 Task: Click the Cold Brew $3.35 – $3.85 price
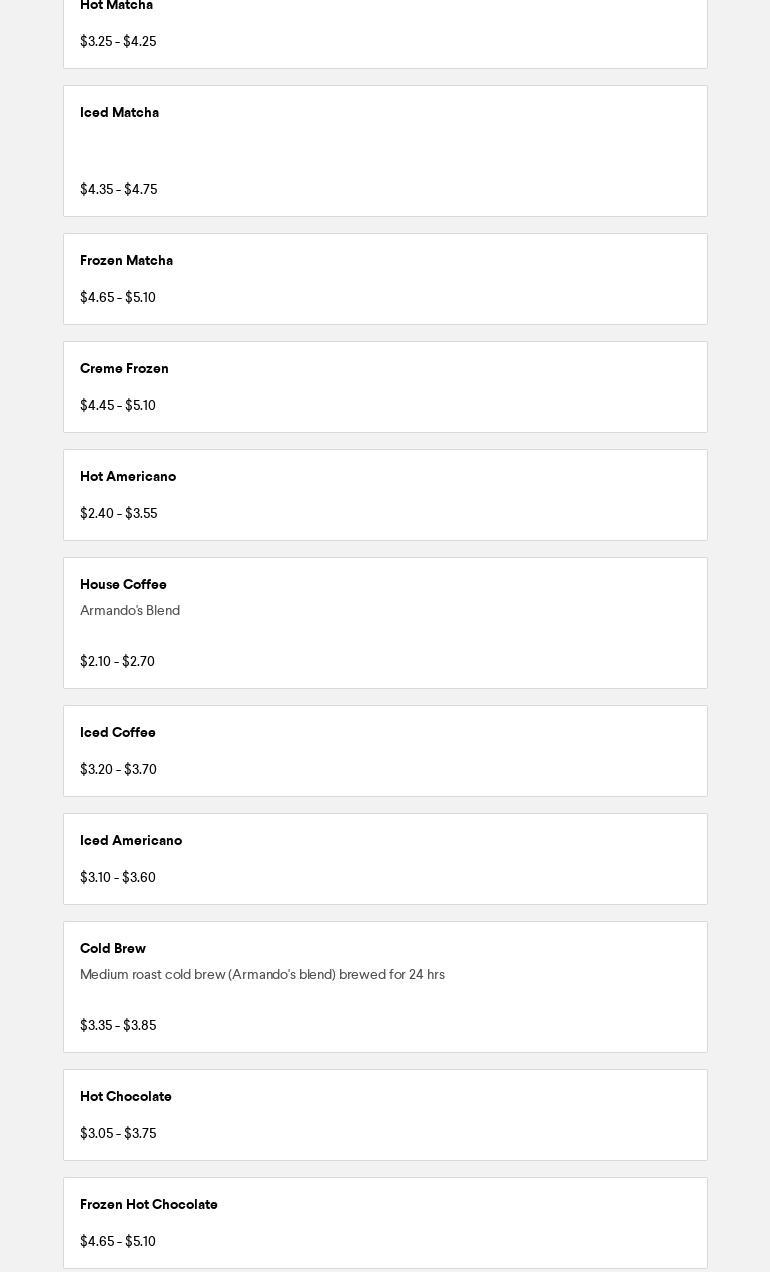pyautogui.click(x=118, y=1026)
